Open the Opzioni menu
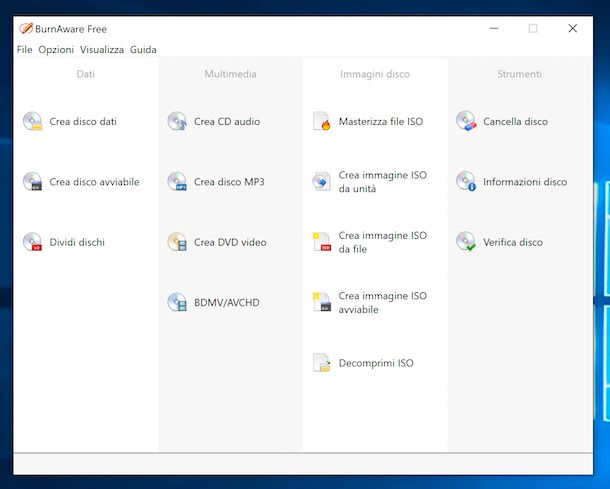Image resolution: width=610 pixels, height=489 pixels. (56, 50)
